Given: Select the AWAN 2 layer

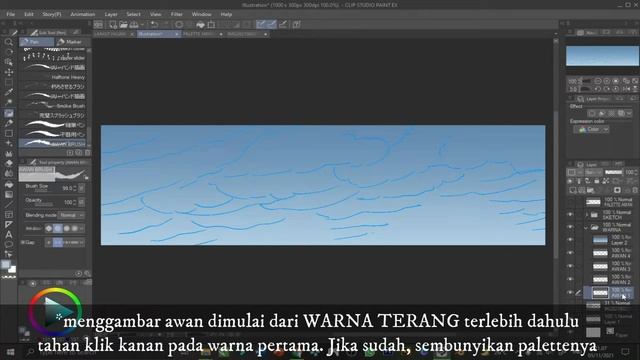Looking at the screenshot, I should (610, 280).
